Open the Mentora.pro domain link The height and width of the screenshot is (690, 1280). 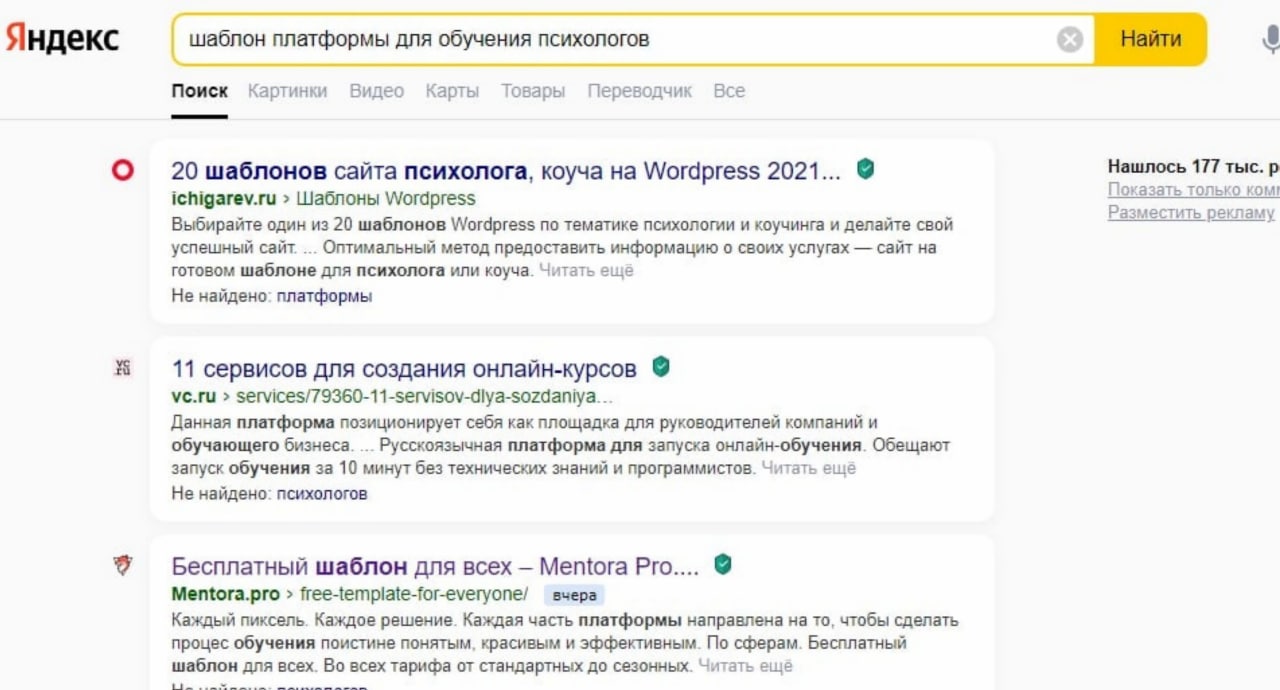click(x=226, y=594)
